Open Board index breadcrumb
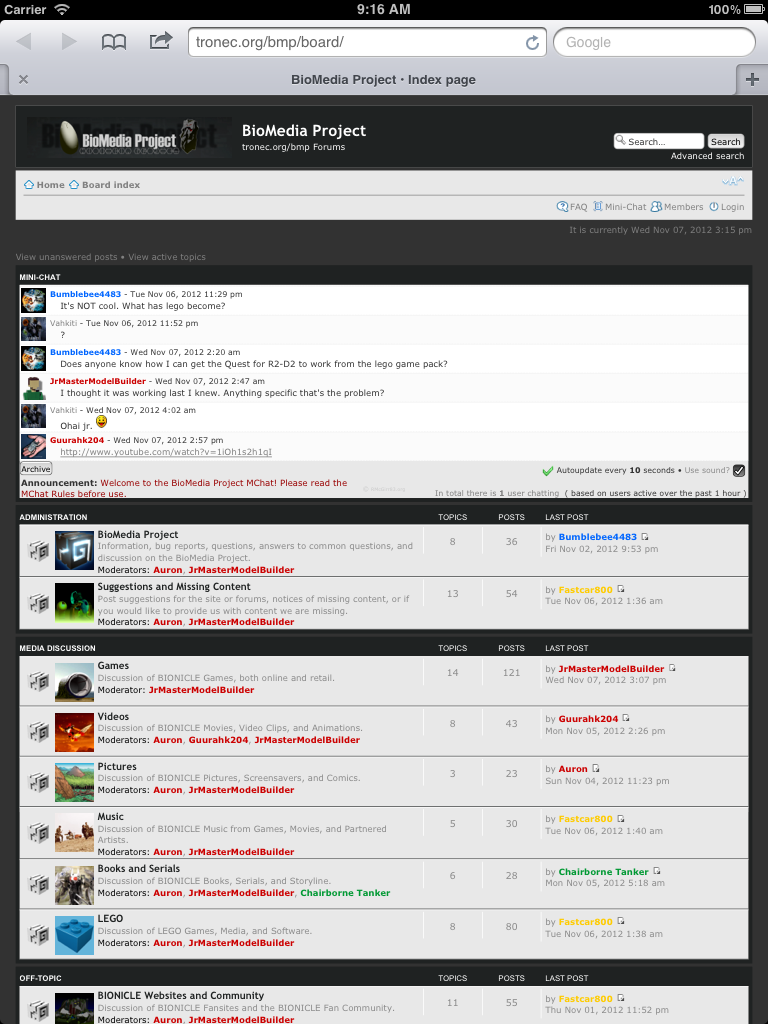The height and width of the screenshot is (1024, 768). tap(104, 185)
